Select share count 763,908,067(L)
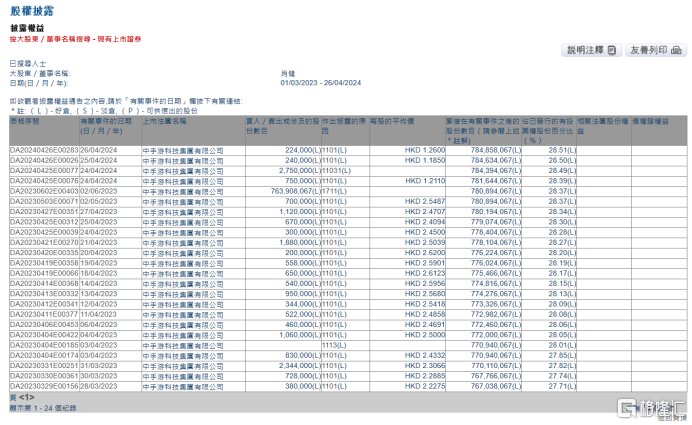The height and width of the screenshot is (425, 692). [296, 192]
